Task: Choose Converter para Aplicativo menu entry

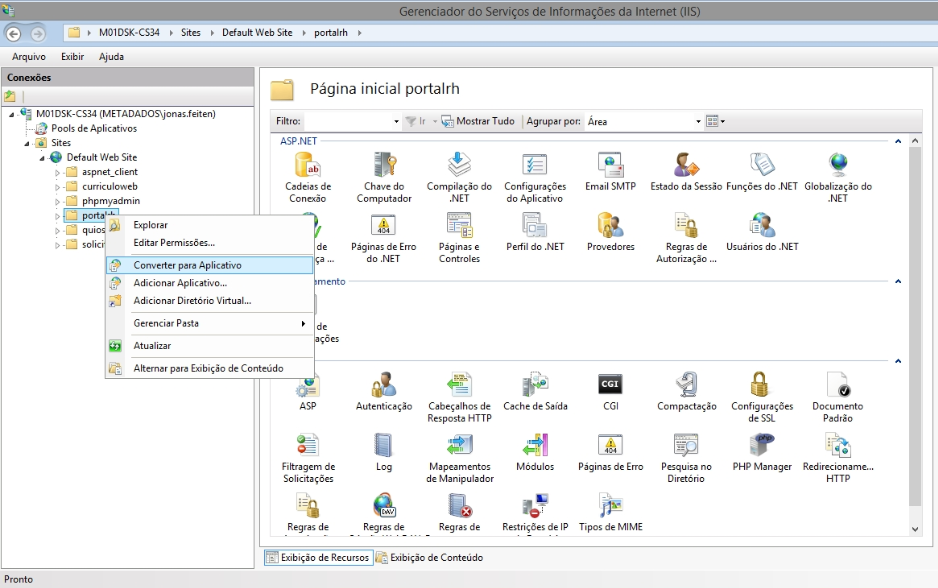Action: (x=187, y=265)
